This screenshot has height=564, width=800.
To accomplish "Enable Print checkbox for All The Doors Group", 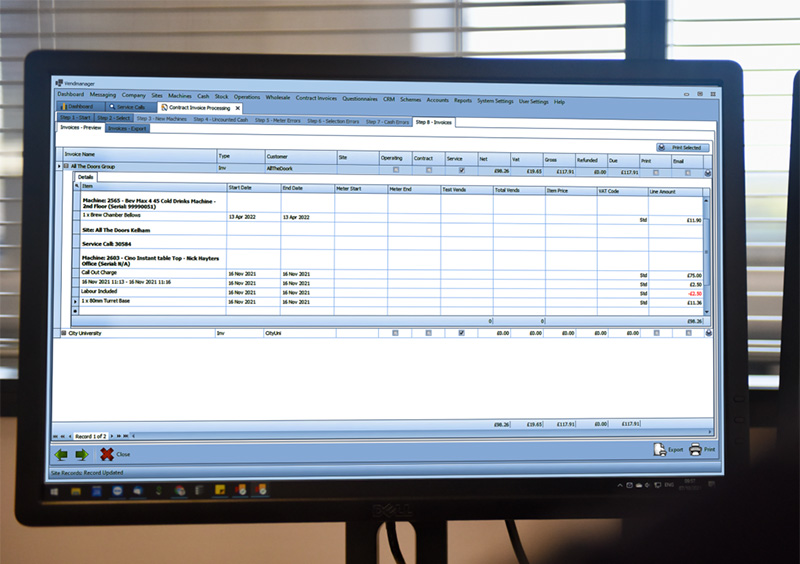I will (x=656, y=171).
